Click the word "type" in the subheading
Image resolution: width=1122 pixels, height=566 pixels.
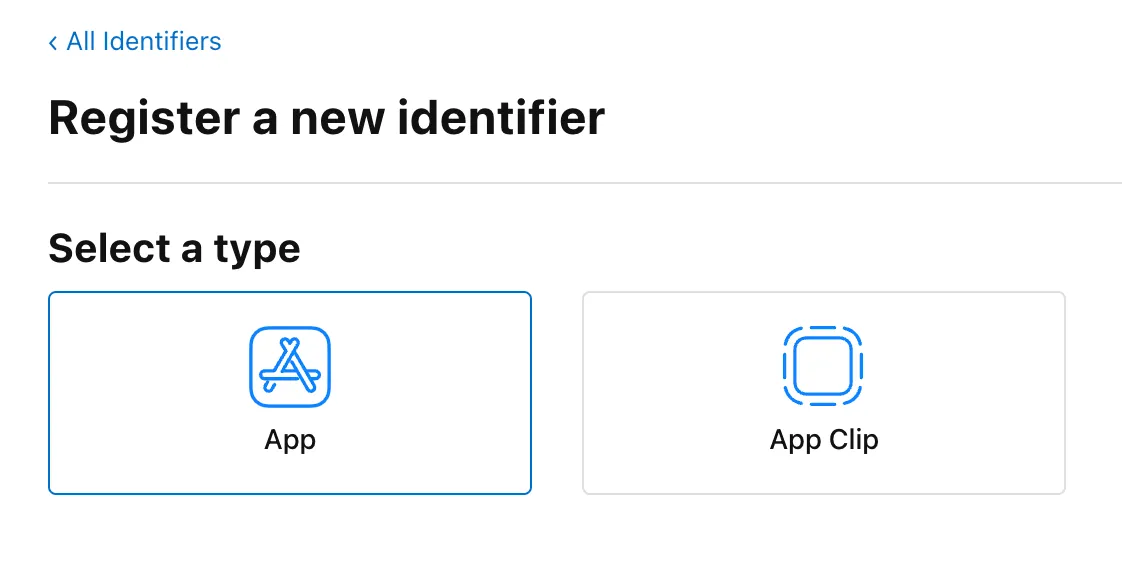coord(257,249)
